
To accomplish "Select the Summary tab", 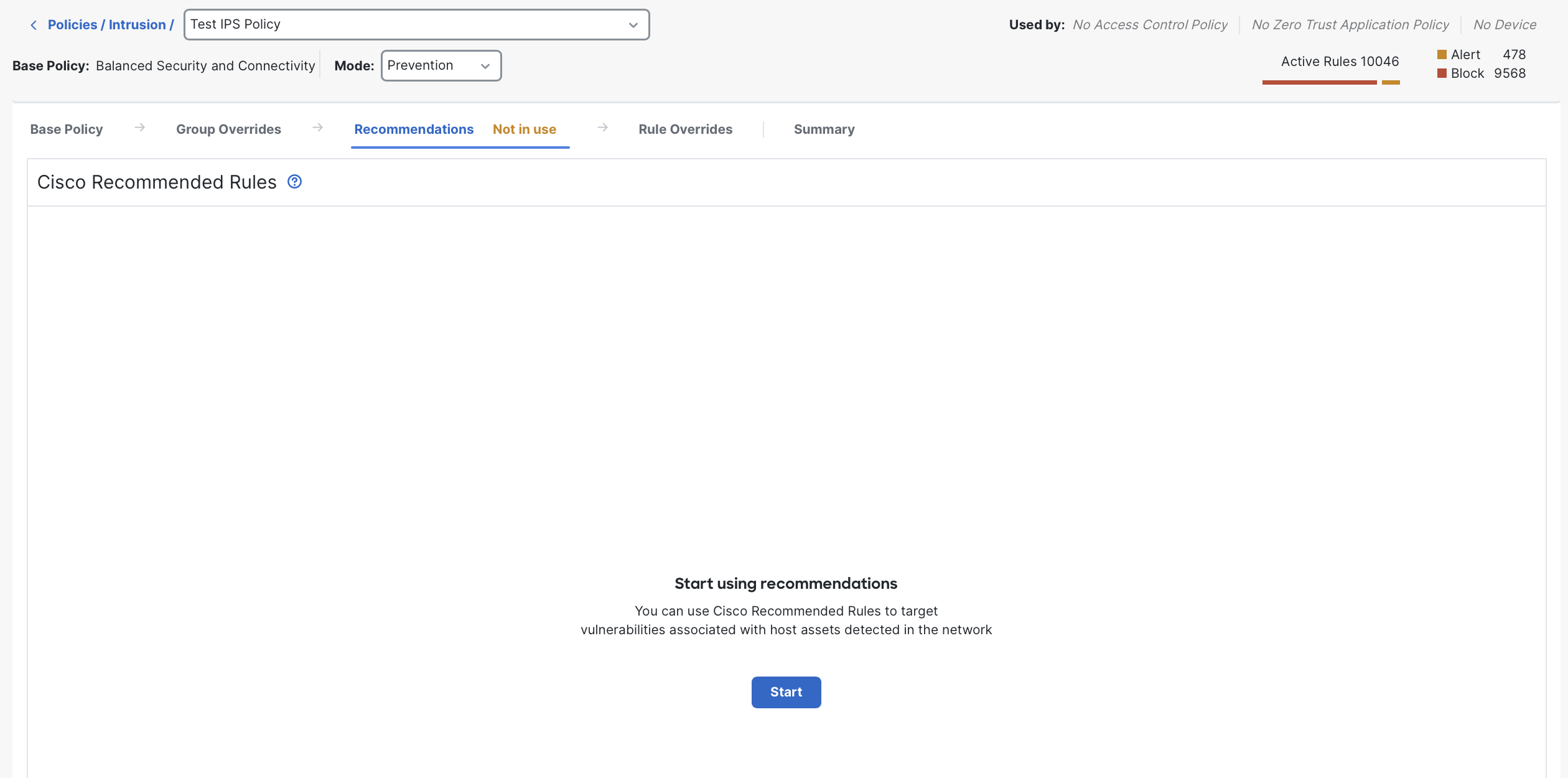I will [x=824, y=129].
